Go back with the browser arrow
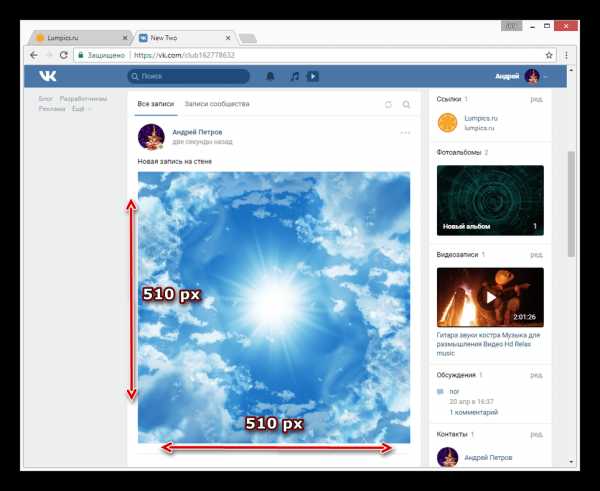Screen dimensions: 600x491 click(34, 55)
